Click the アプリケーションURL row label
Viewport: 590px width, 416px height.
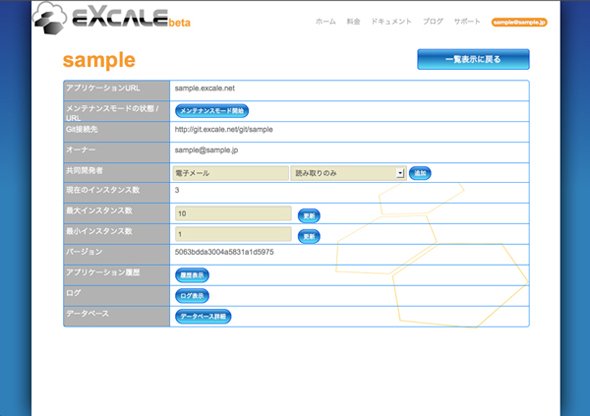(103, 88)
